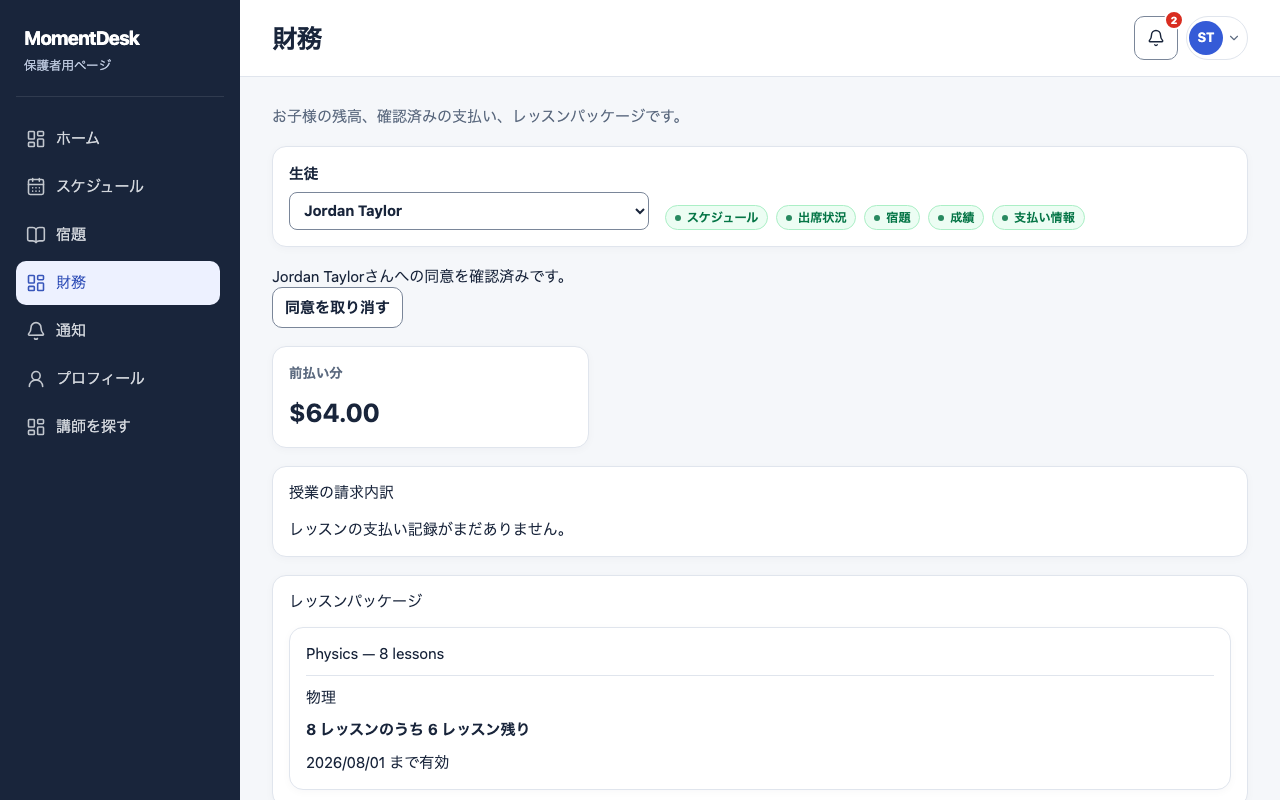Click the MomentDesk logo text
Viewport: 1280px width, 800px height.
[x=82, y=39]
